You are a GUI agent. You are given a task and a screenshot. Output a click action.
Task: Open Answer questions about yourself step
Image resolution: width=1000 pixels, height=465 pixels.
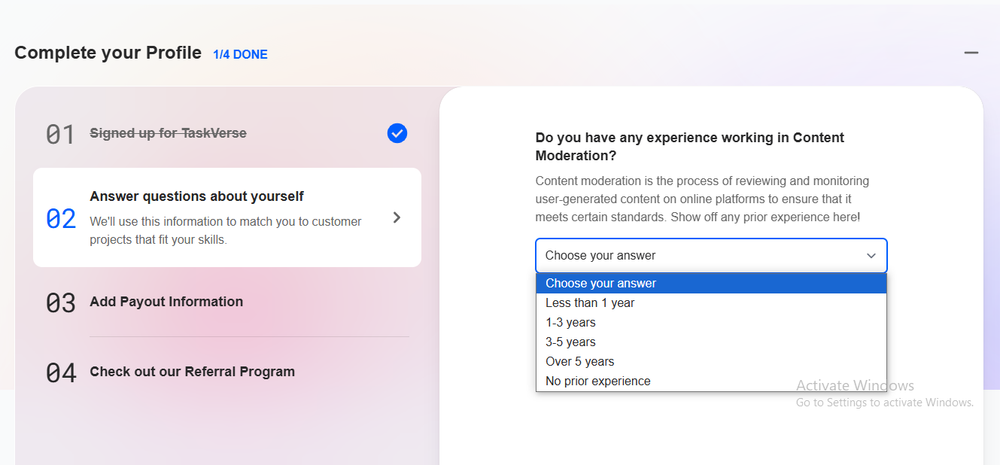(197, 197)
